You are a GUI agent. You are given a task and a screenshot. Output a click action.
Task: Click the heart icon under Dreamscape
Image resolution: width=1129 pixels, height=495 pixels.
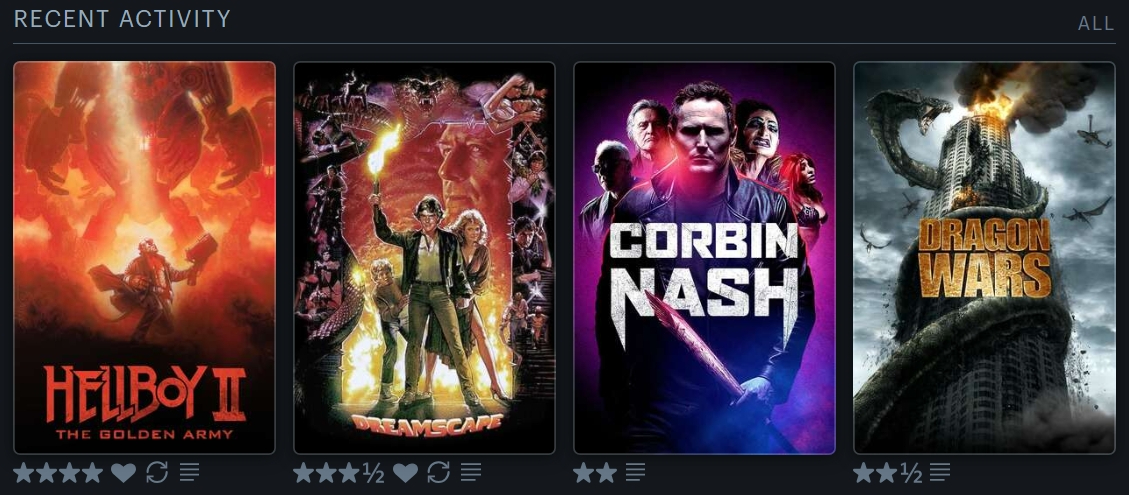tap(405, 473)
